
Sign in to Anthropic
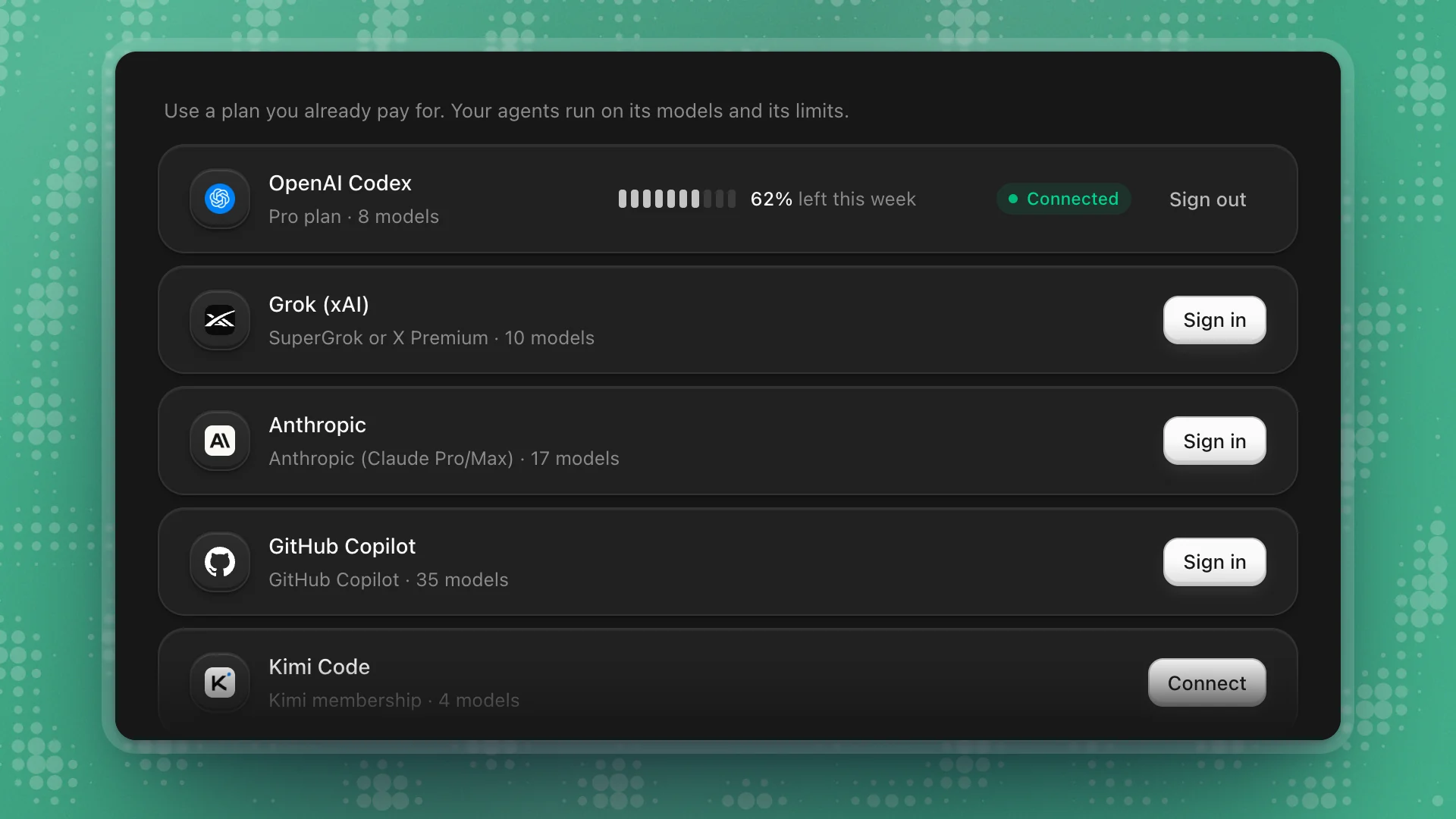(x=1214, y=441)
